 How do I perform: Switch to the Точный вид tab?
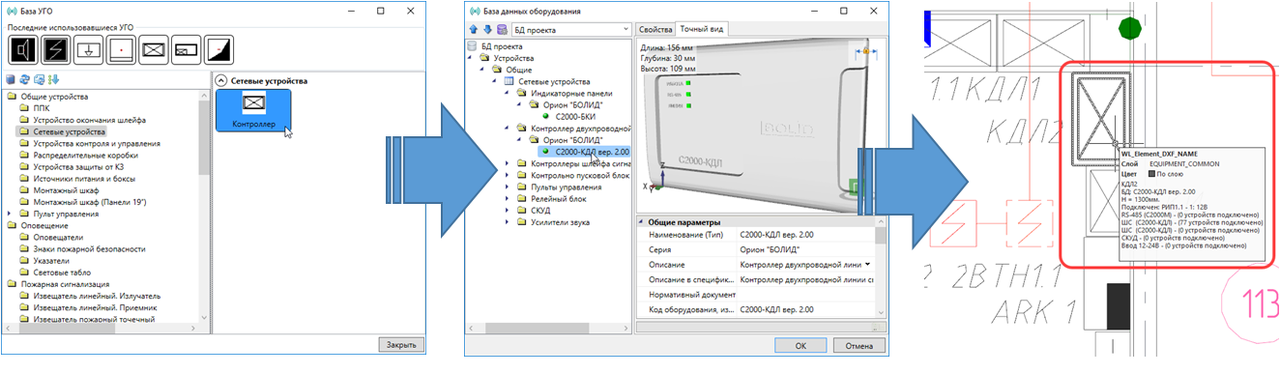[702, 29]
